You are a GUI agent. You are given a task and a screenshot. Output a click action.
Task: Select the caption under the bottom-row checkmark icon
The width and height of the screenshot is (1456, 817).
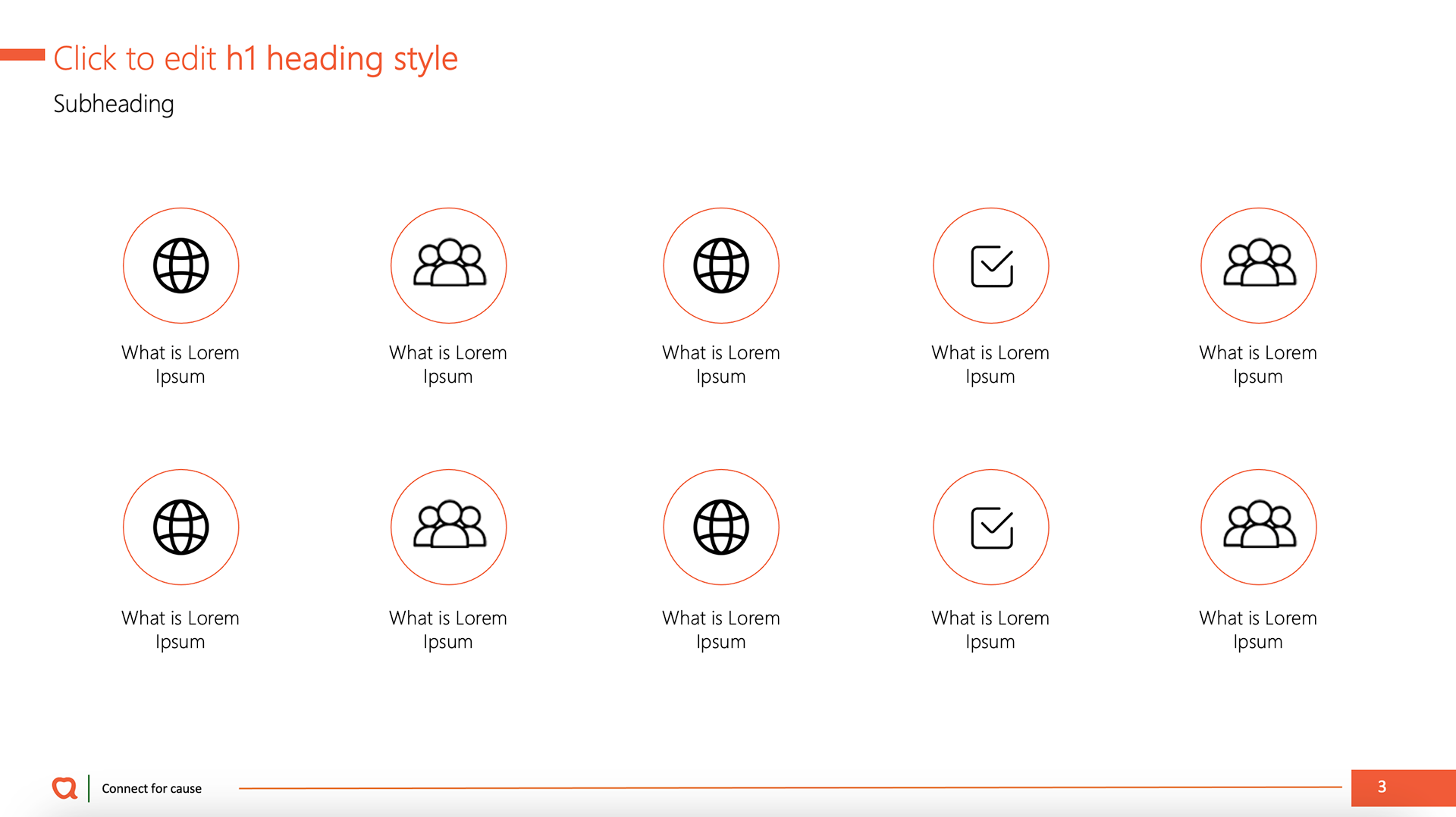pyautogui.click(x=990, y=630)
